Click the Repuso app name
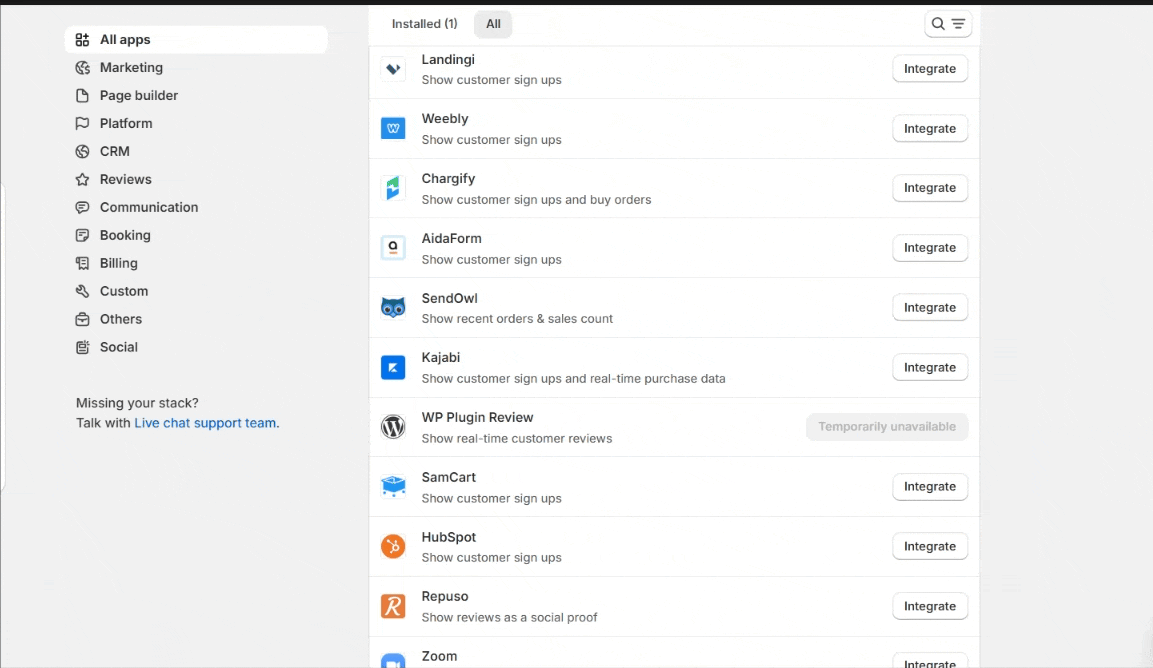The width and height of the screenshot is (1153, 668). click(x=445, y=597)
